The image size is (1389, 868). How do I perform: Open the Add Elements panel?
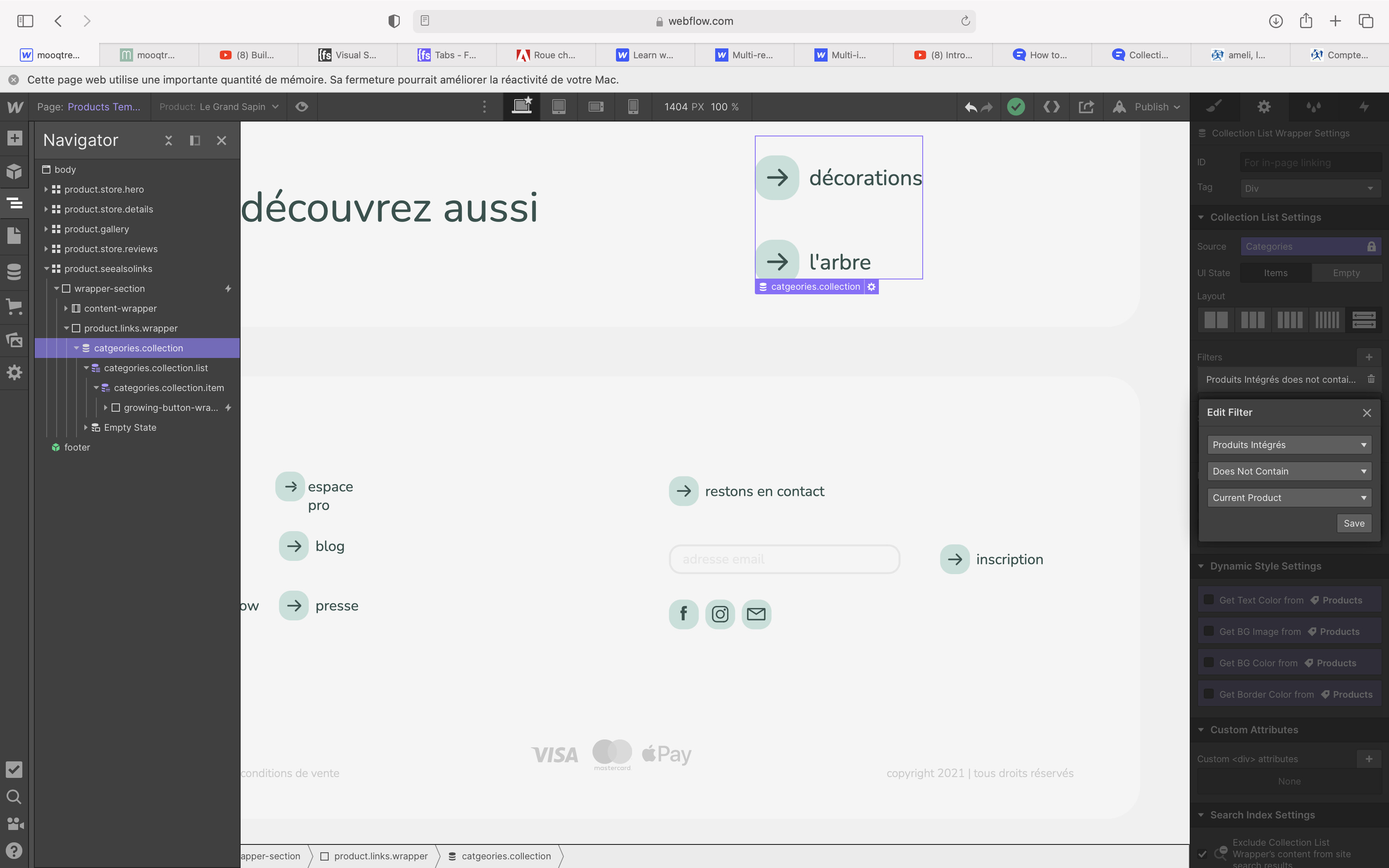click(14, 138)
